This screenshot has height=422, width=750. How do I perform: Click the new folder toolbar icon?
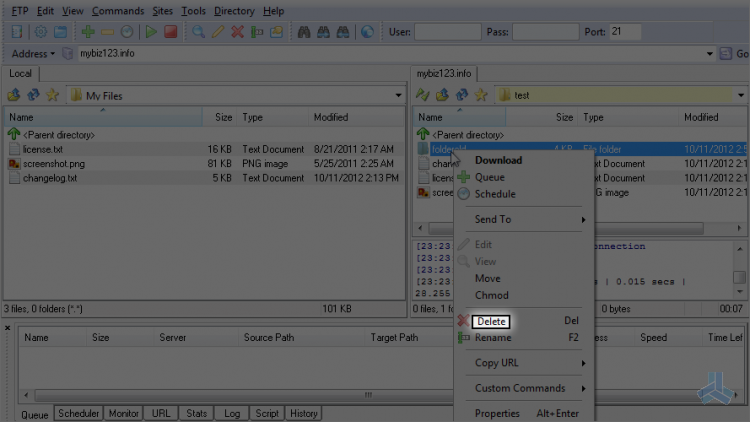click(x=276, y=32)
